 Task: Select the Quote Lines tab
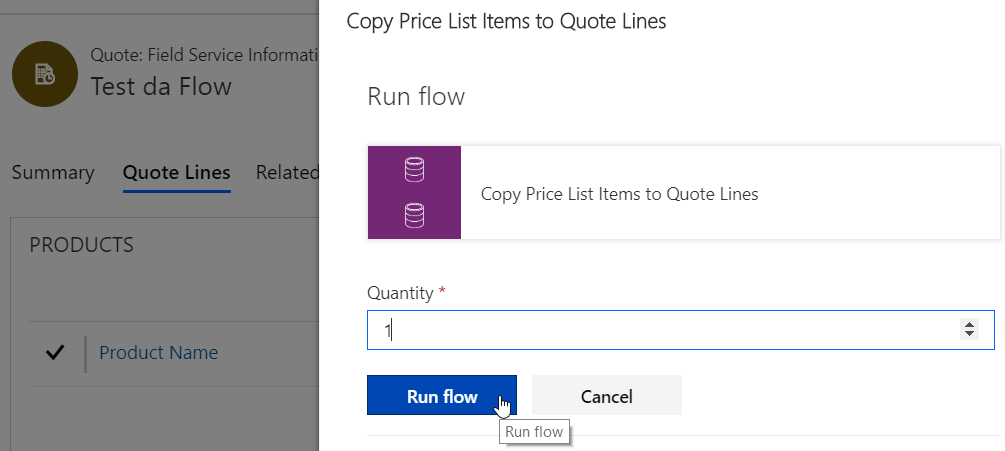coord(176,172)
